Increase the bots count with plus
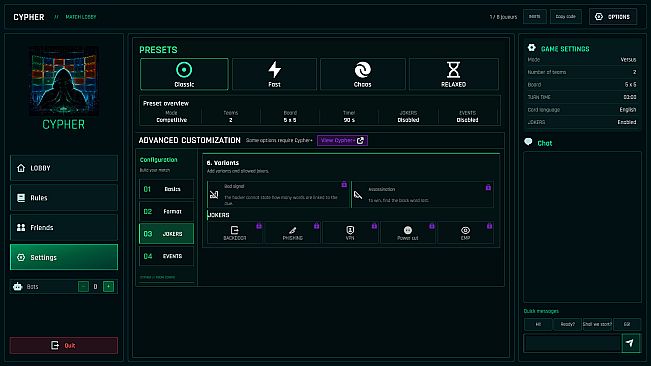651x366 pixels. (x=108, y=287)
